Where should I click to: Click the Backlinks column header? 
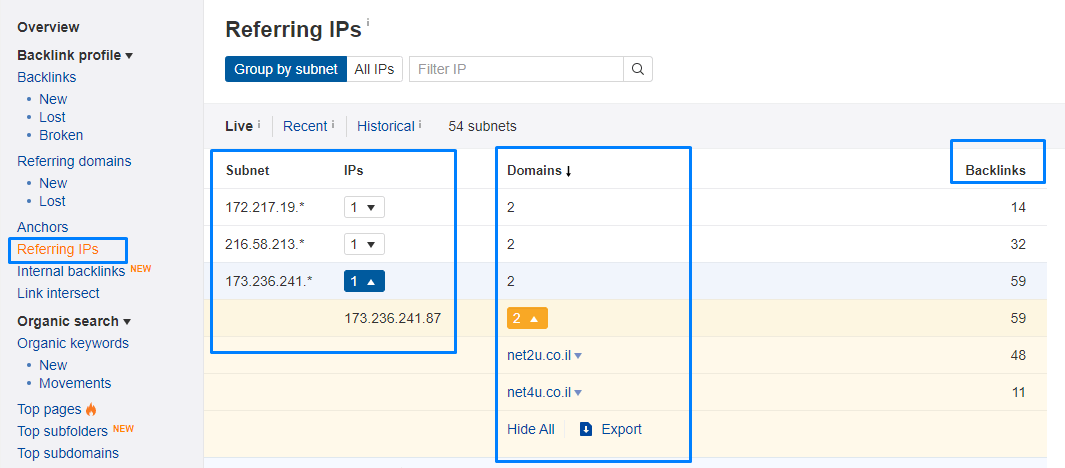pyautogui.click(x=996, y=170)
